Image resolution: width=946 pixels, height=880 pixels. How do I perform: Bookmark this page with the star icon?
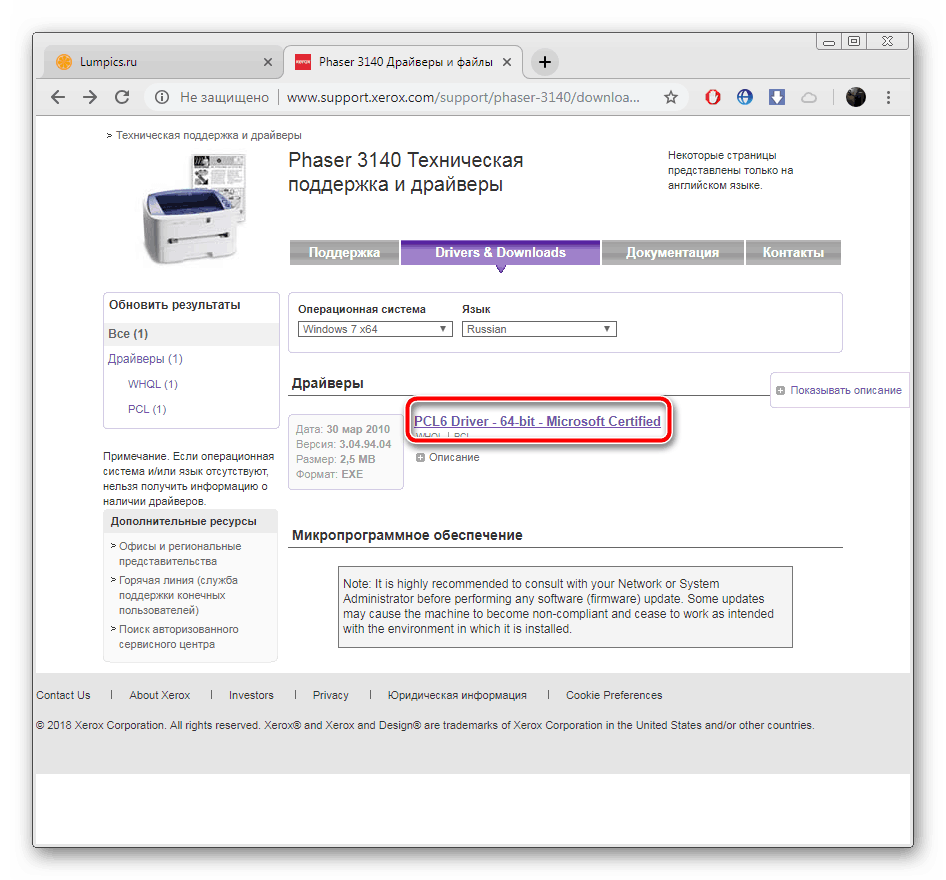pyautogui.click(x=671, y=97)
